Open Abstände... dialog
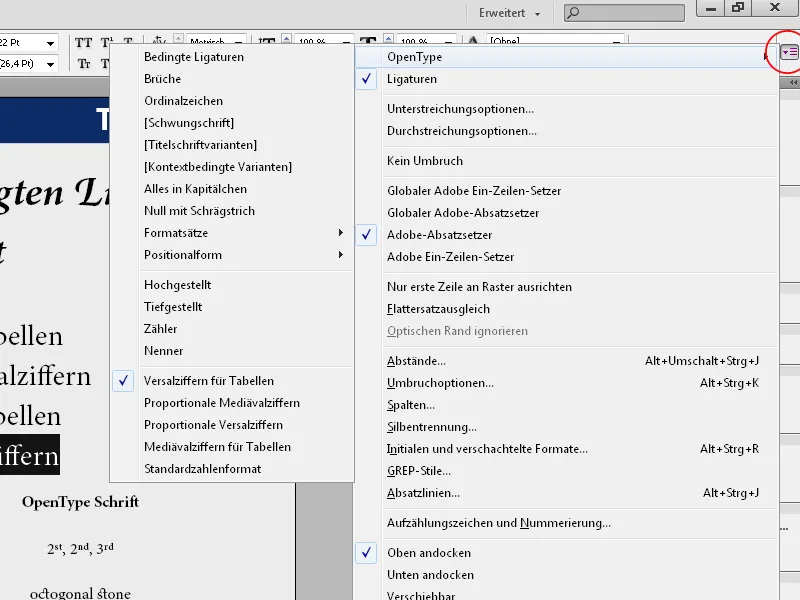This screenshot has width=800, height=600. (566, 361)
